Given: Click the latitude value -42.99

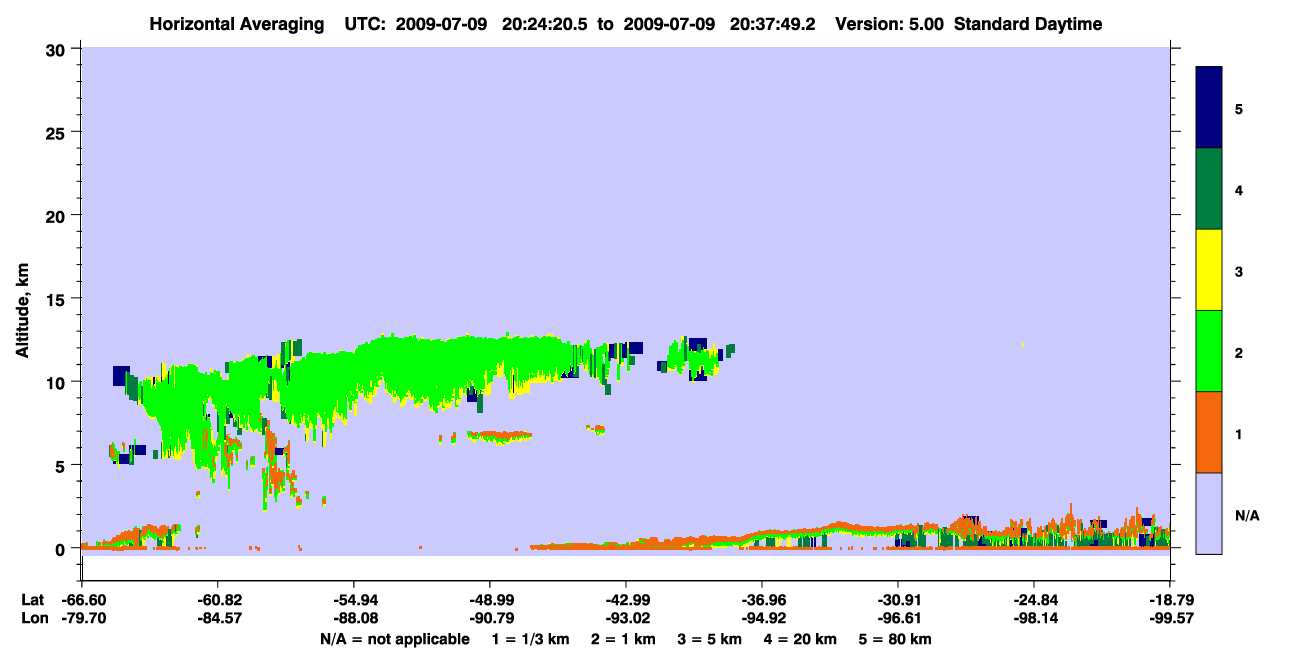Looking at the screenshot, I should (626, 600).
